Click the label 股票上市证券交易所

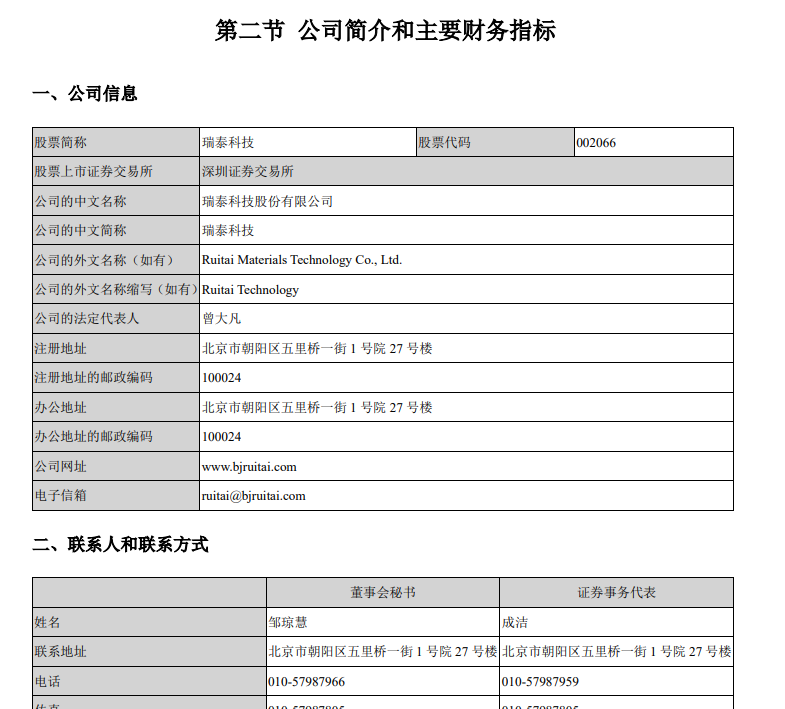pos(93,172)
